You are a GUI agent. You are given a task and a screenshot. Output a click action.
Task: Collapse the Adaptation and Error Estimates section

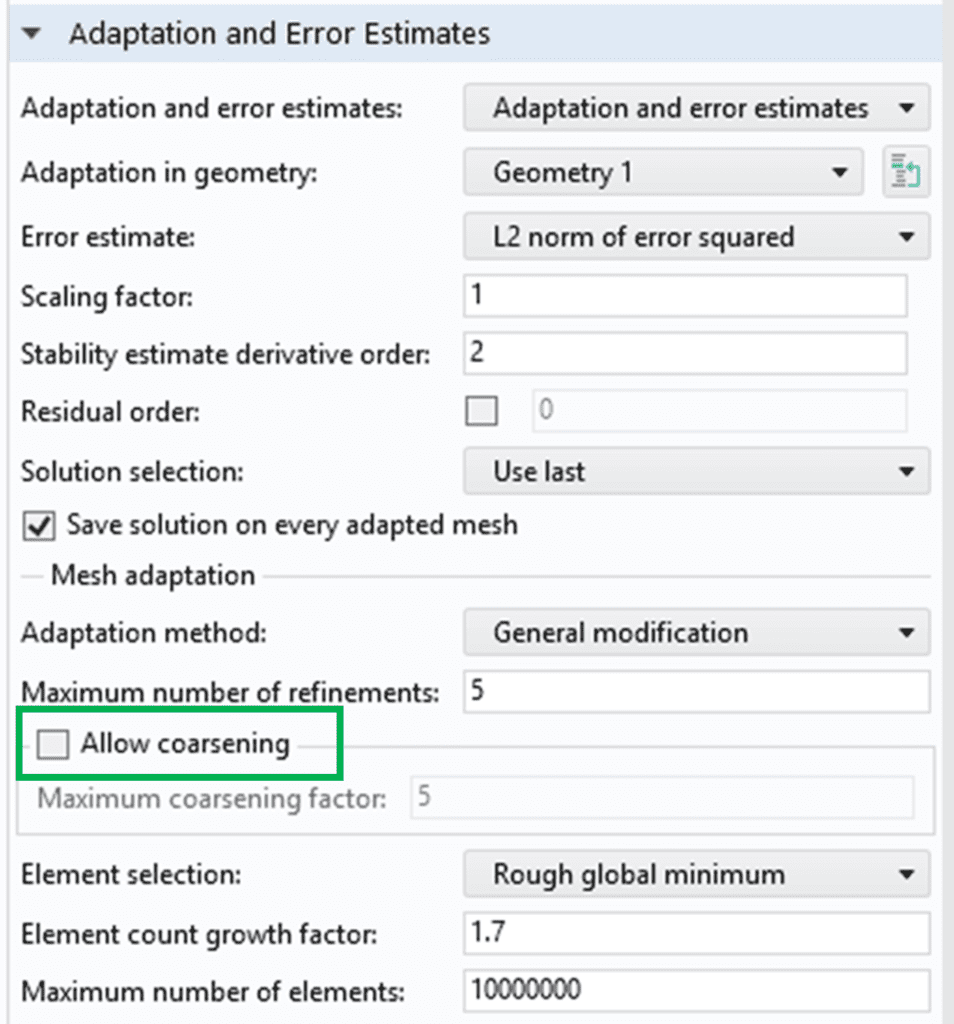29,33
